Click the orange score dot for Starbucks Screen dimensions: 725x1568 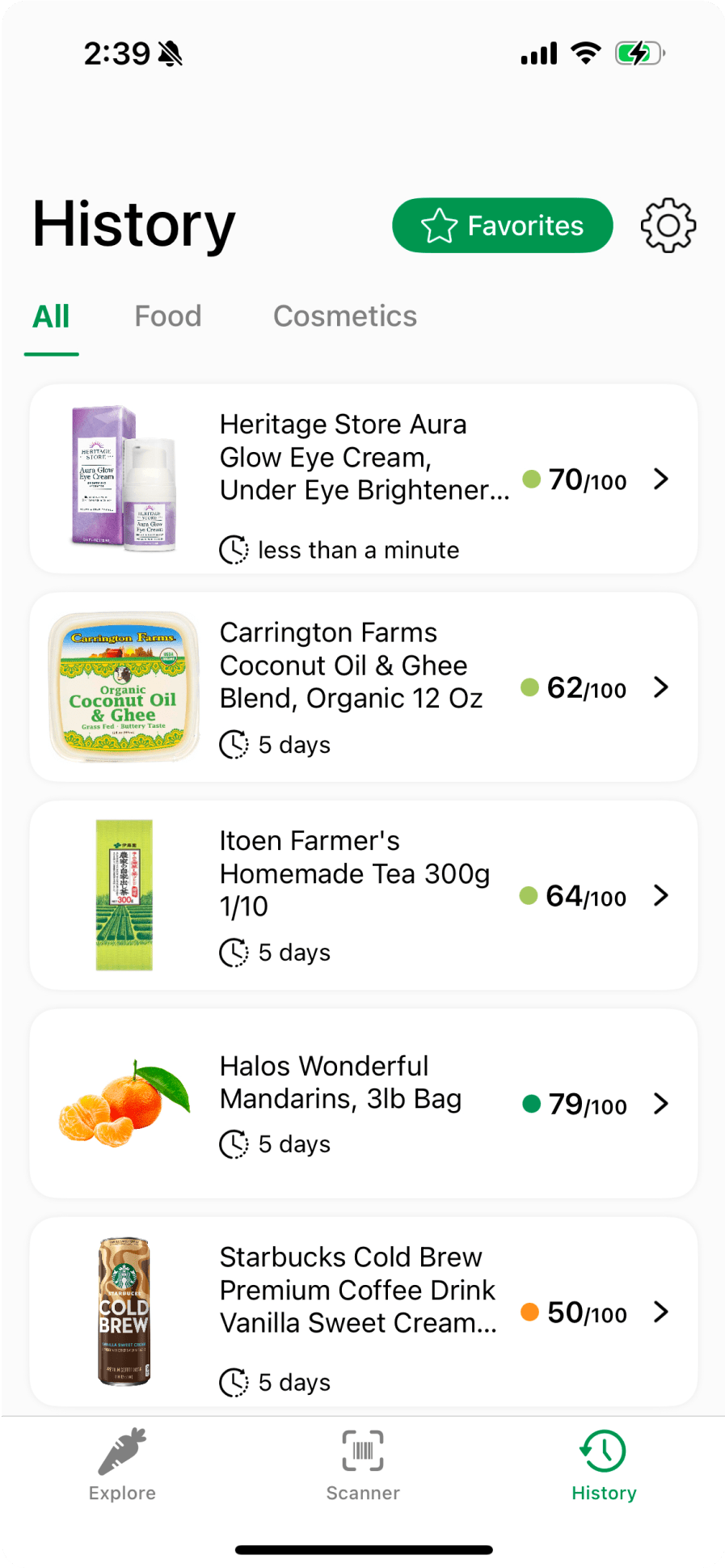pyautogui.click(x=530, y=1312)
